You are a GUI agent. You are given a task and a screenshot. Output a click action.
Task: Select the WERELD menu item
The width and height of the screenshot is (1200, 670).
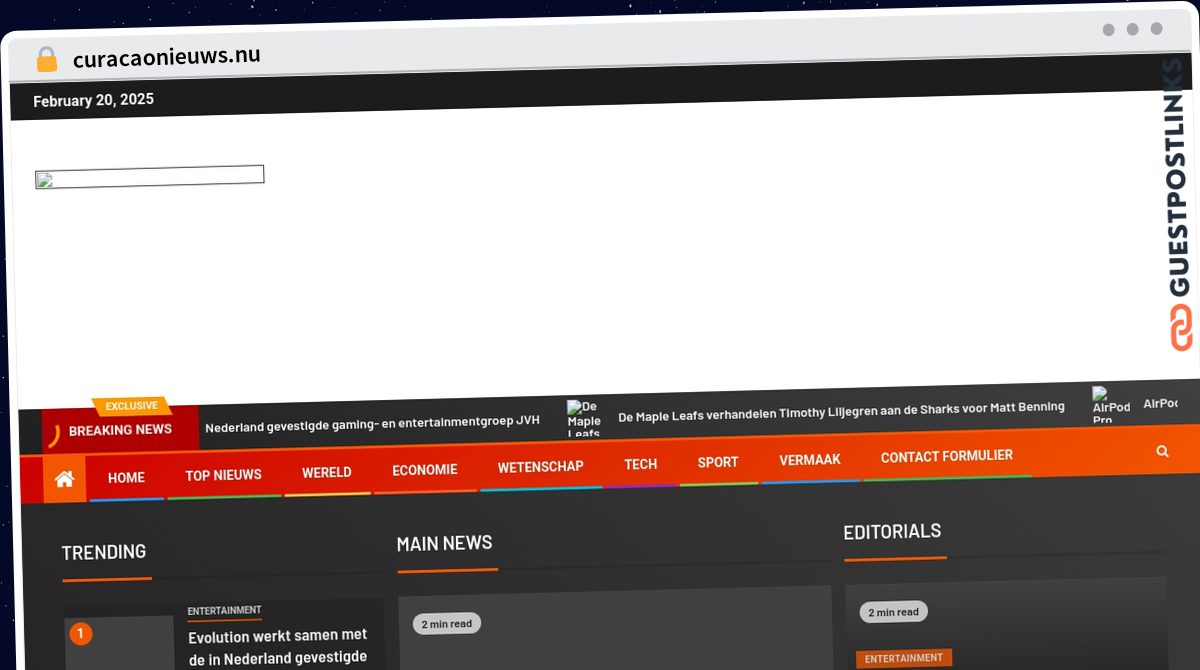(x=327, y=472)
